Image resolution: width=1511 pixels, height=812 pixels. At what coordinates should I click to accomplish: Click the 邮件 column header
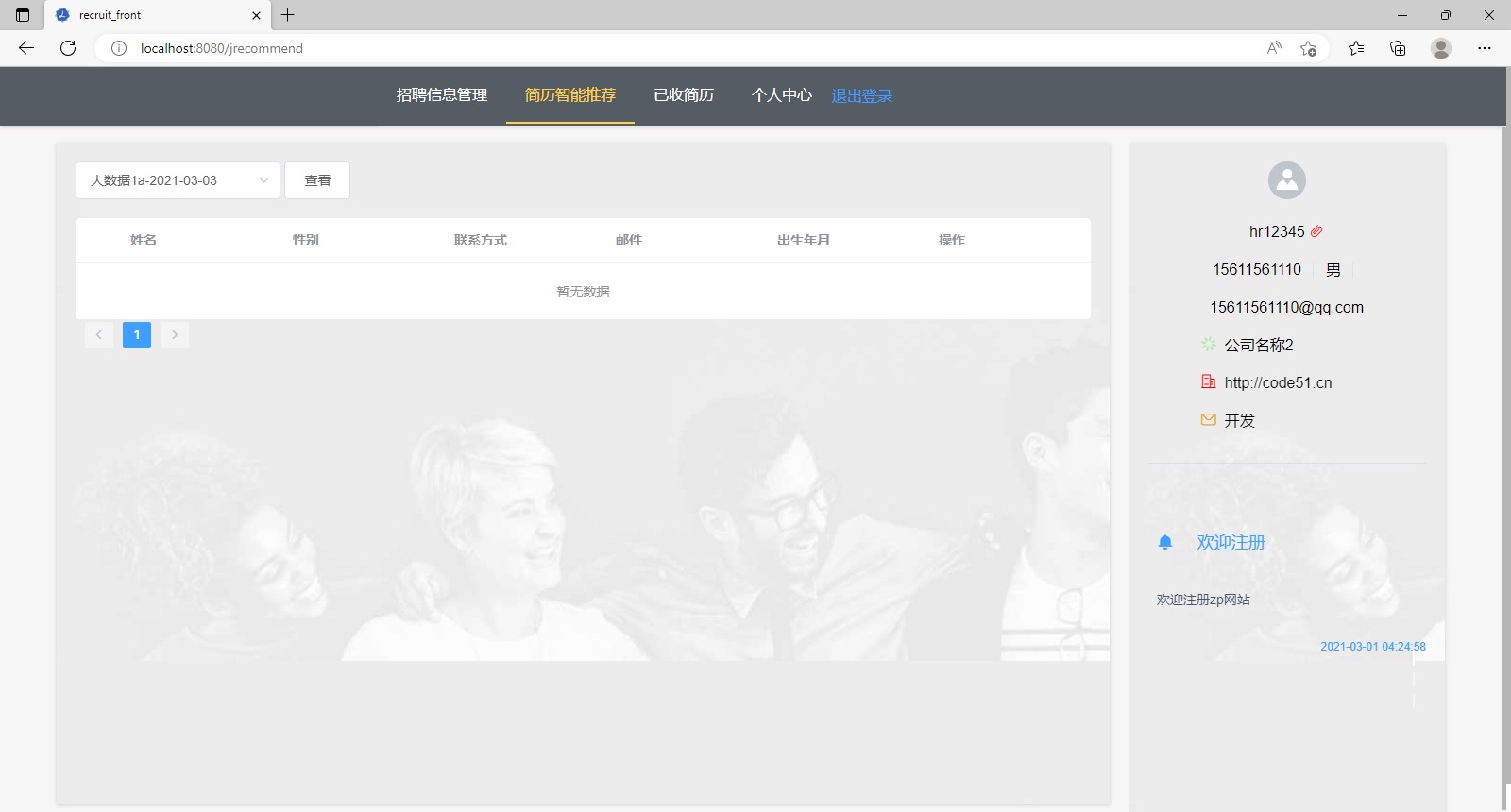(629, 240)
